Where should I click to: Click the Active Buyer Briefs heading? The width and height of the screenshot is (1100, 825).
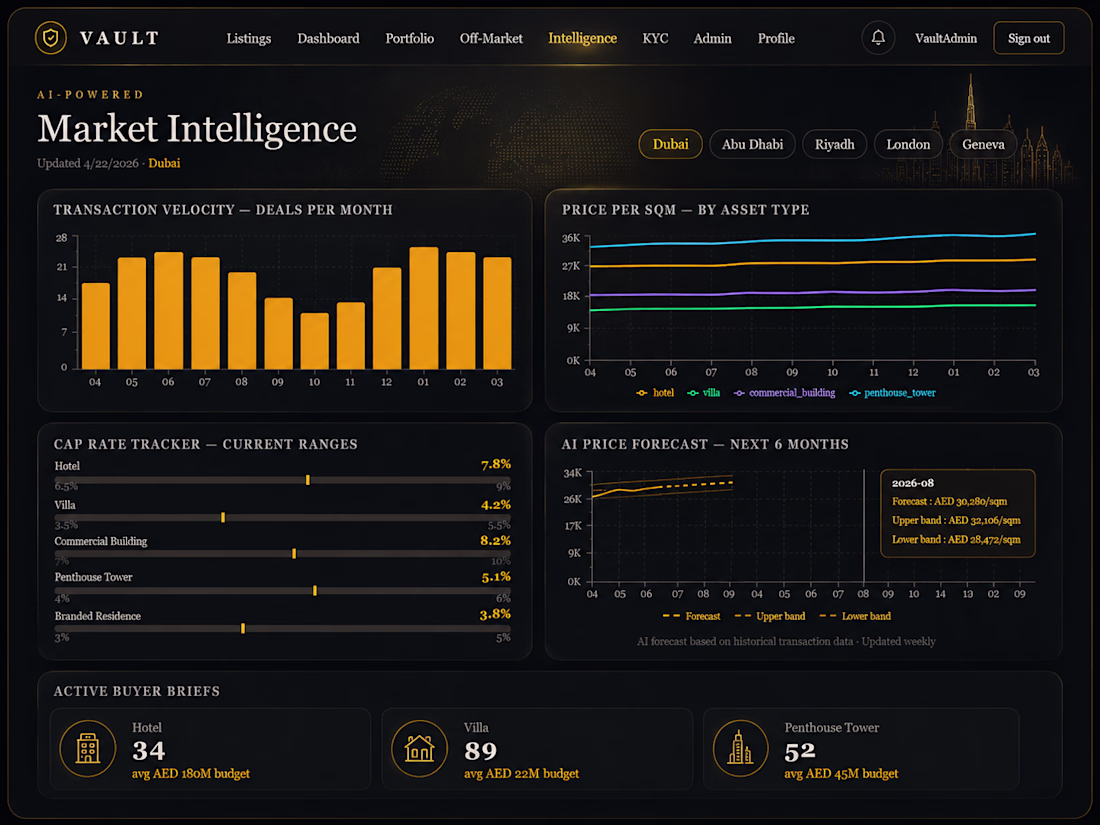[137, 691]
